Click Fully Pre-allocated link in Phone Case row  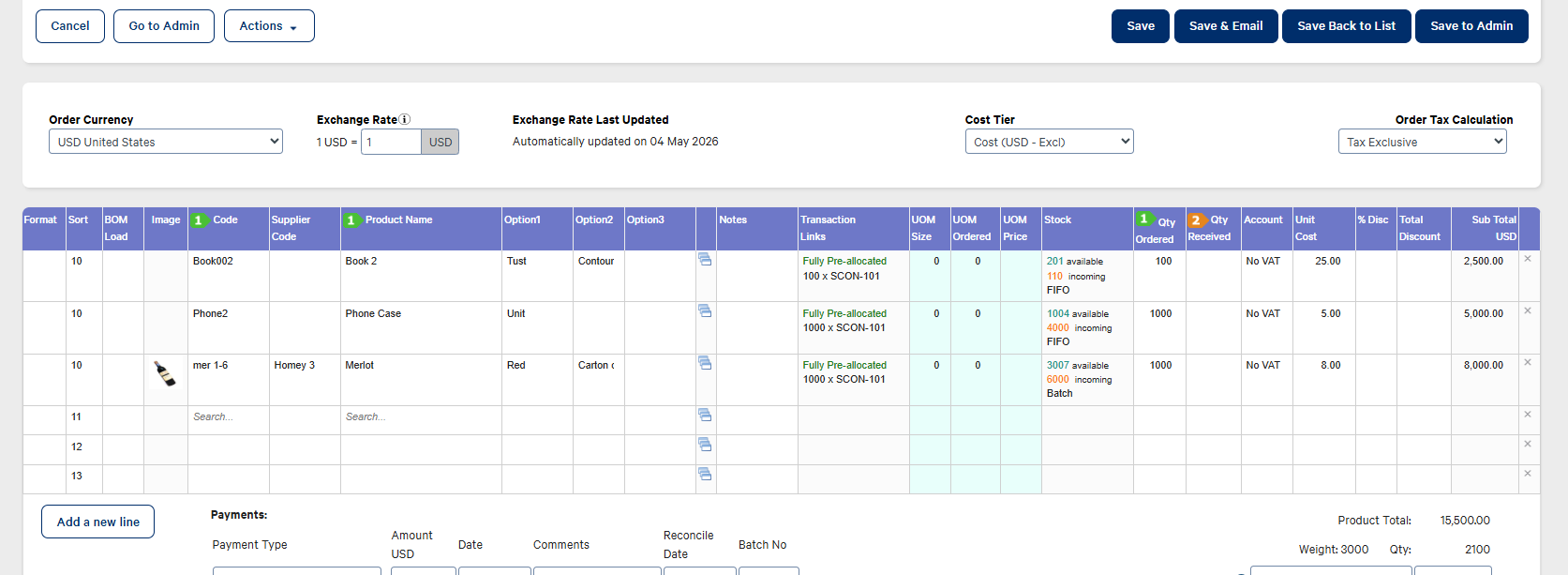point(844,313)
